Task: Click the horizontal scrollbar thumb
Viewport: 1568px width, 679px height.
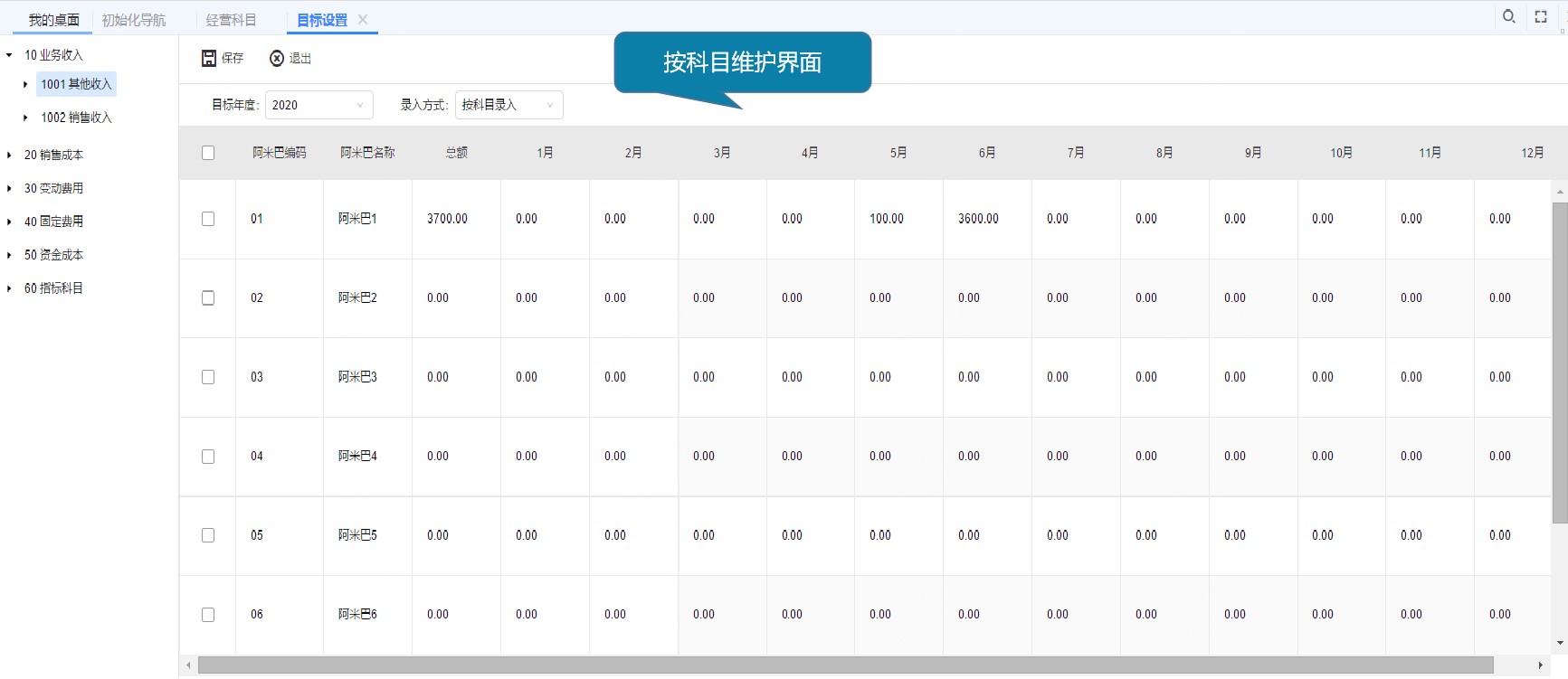Action: pyautogui.click(x=845, y=665)
